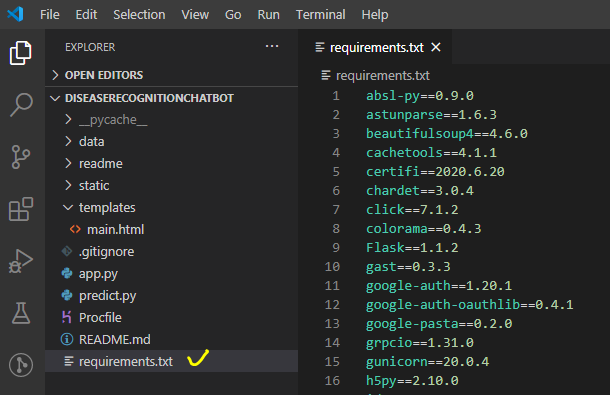Collapse the templates folder
The width and height of the screenshot is (610, 395).
pyautogui.click(x=107, y=207)
